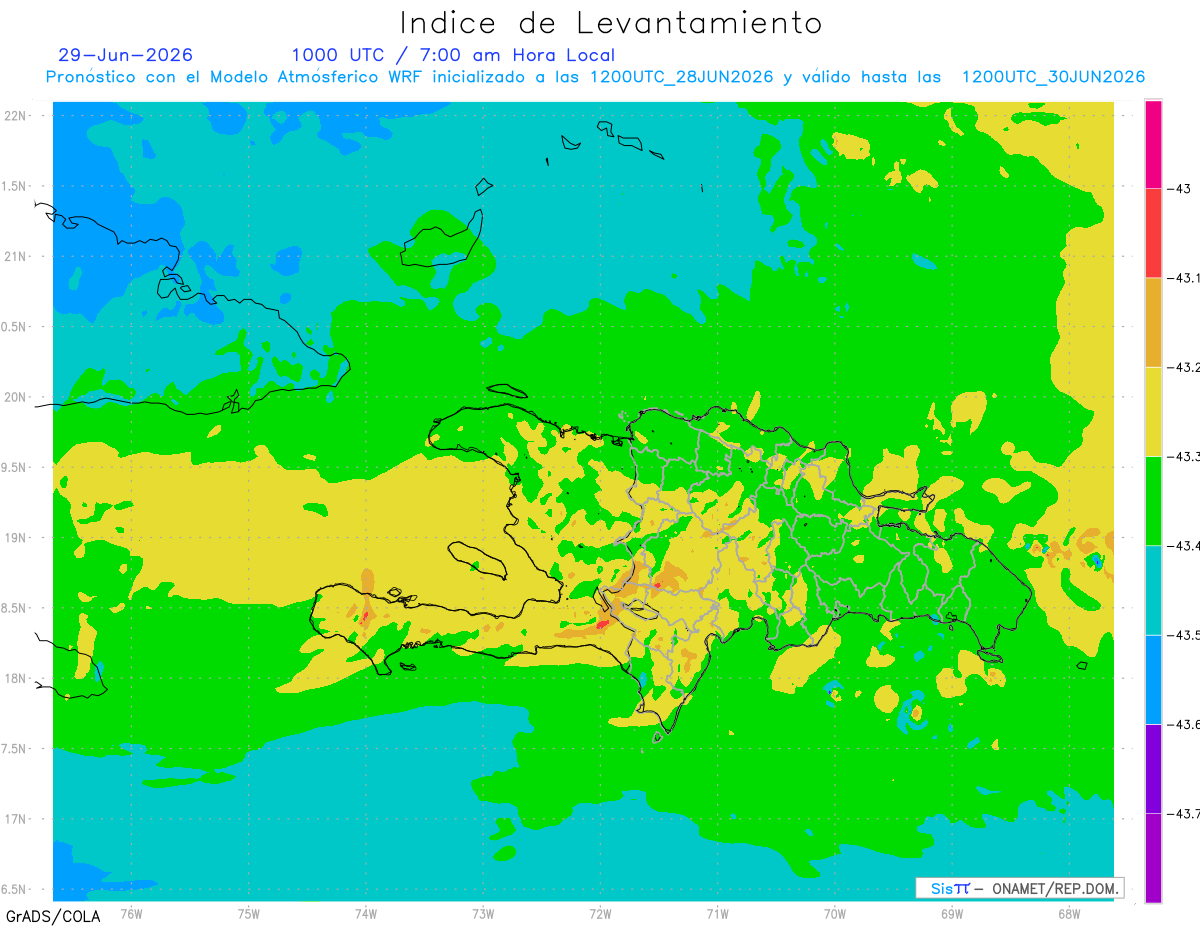Select the '7.5N' latitude label
The height and width of the screenshot is (927, 1200).
(15, 749)
